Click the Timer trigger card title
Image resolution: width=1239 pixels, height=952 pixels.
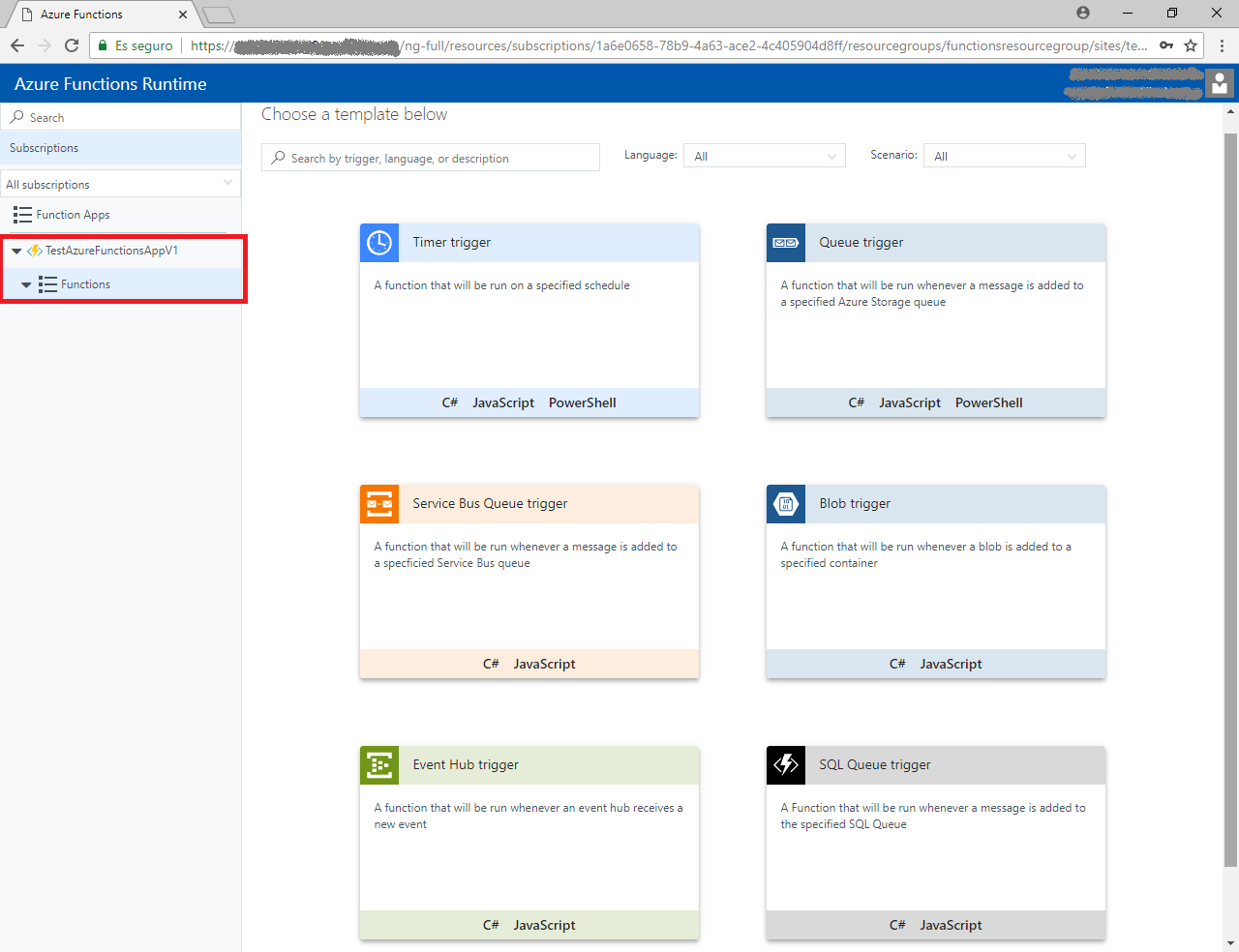point(452,242)
